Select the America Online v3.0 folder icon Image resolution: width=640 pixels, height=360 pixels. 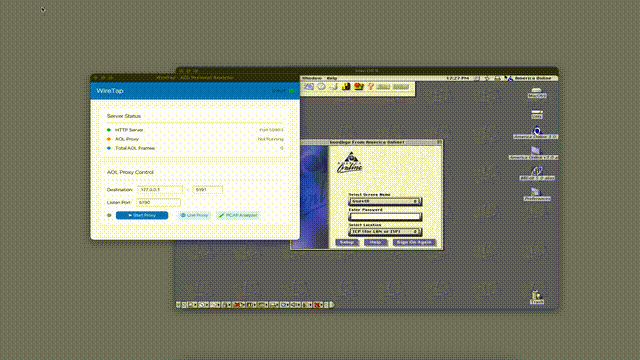point(535,153)
